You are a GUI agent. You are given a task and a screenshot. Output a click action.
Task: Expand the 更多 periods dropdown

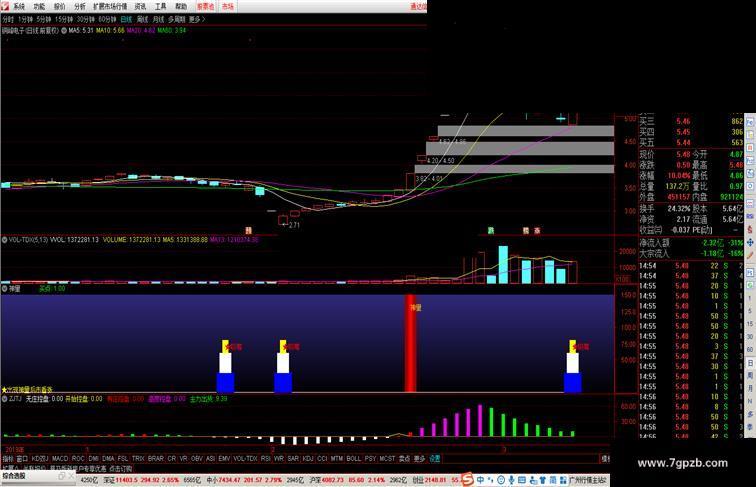tap(197, 19)
